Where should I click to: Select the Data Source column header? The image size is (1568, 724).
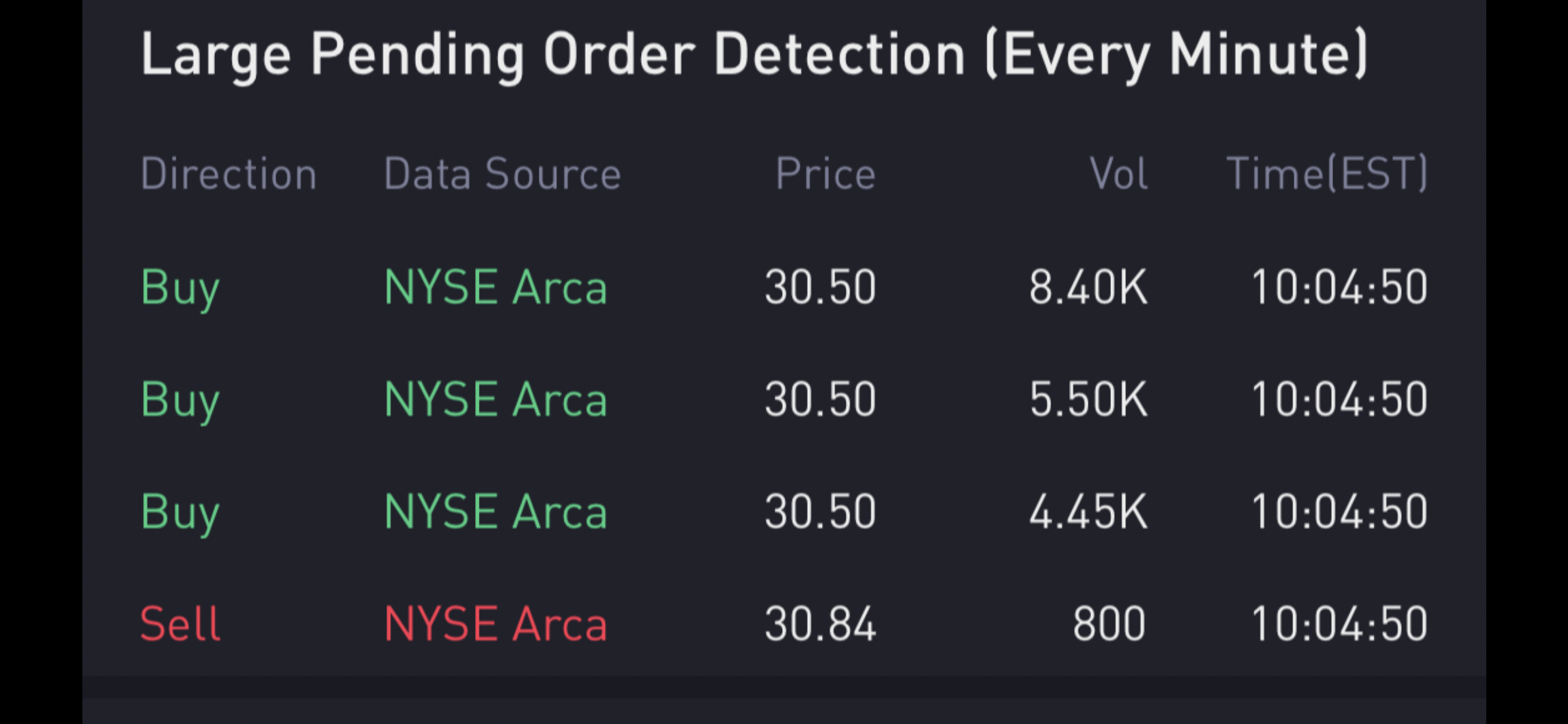pos(503,174)
